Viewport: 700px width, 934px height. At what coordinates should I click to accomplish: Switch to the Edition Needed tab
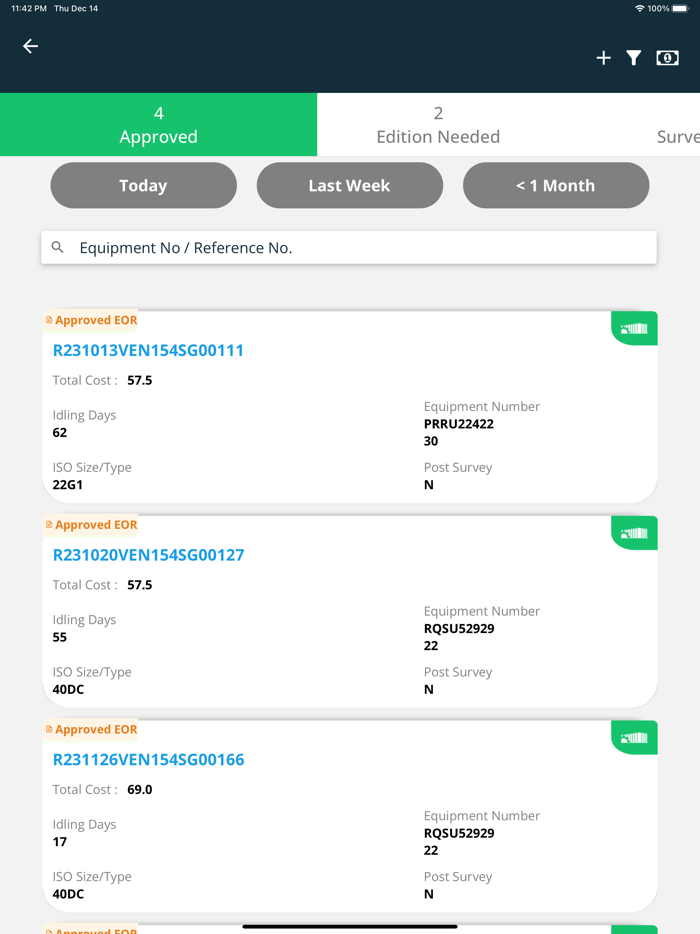pyautogui.click(x=437, y=124)
